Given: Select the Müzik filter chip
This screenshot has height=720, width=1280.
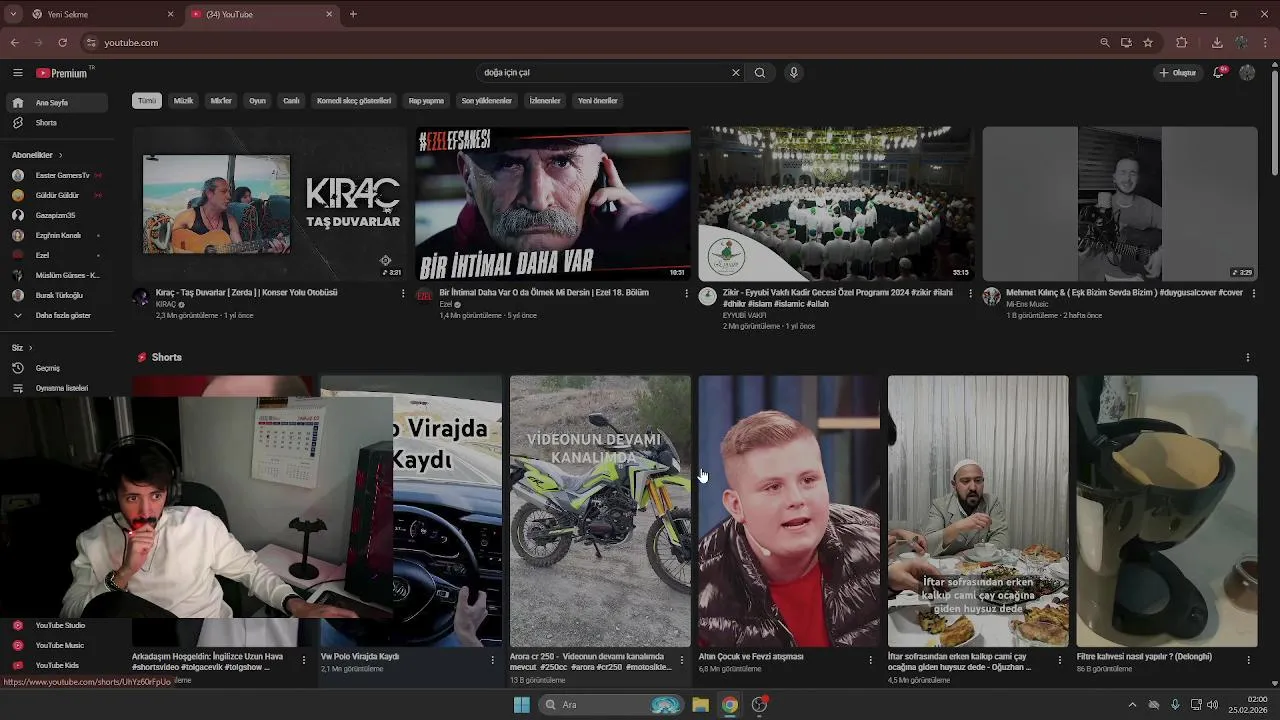Looking at the screenshot, I should tap(184, 101).
